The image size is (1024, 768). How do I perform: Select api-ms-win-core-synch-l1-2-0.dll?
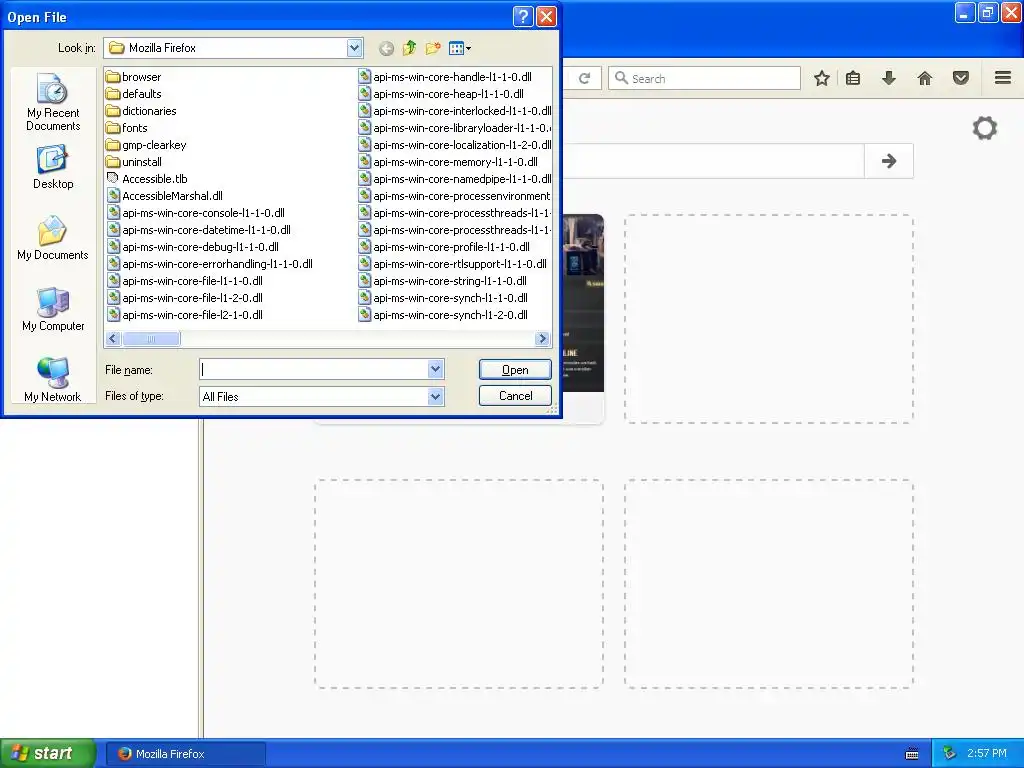pyautogui.click(x=443, y=315)
